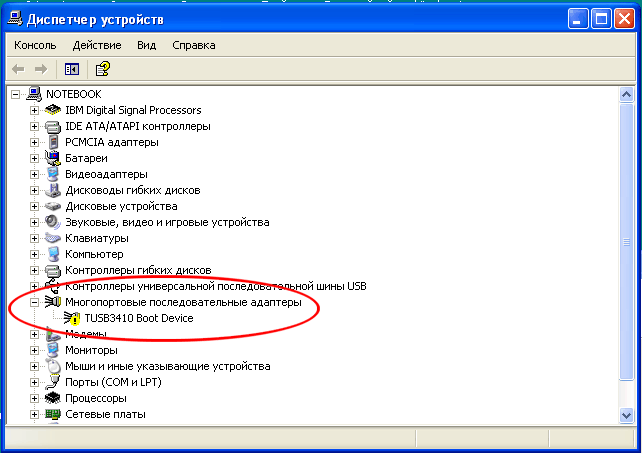Click the Дисководы гибких дисков icon
This screenshot has height=453, width=642.
(x=53, y=190)
